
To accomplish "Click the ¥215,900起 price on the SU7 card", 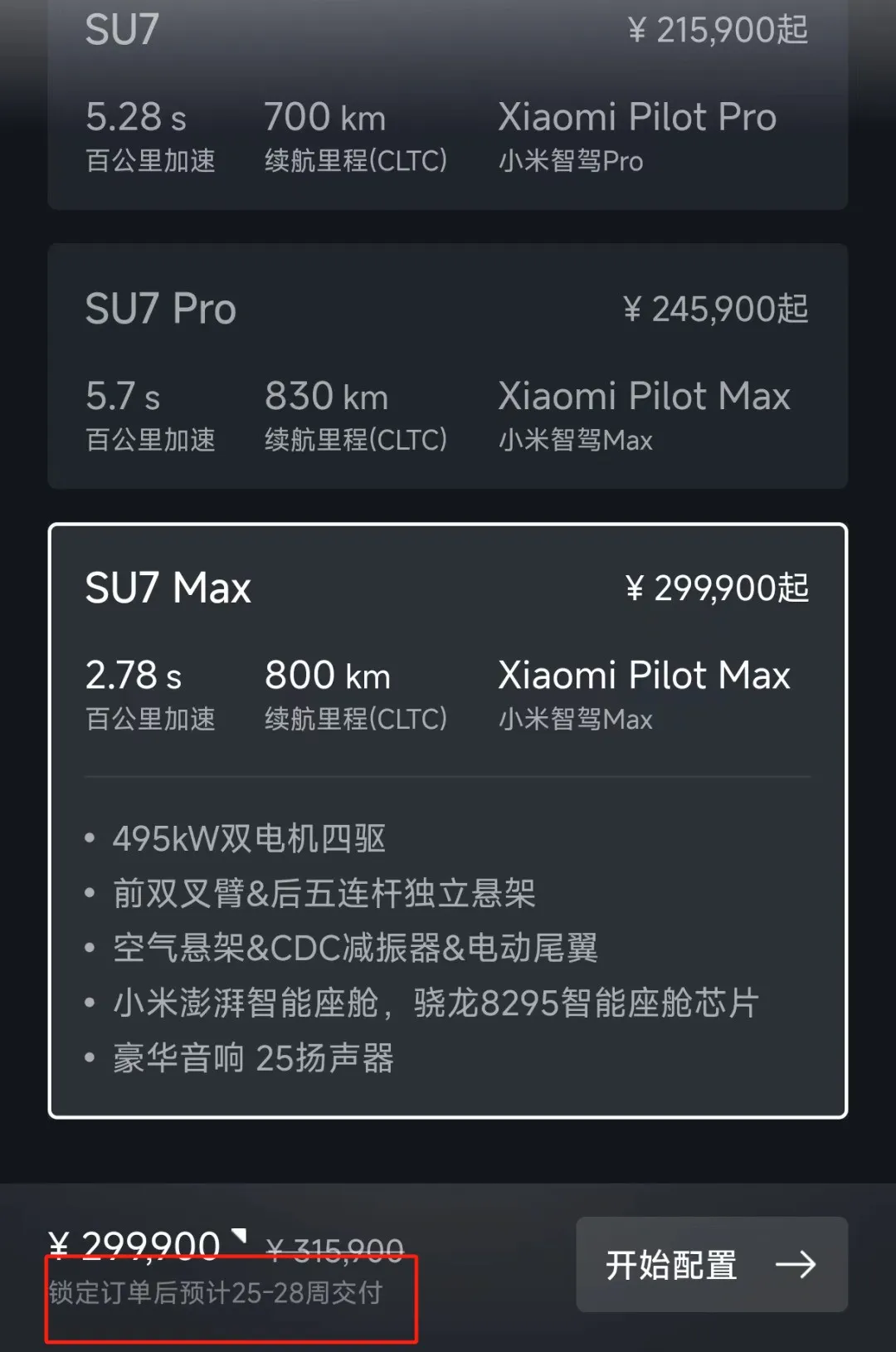I will point(718,31).
